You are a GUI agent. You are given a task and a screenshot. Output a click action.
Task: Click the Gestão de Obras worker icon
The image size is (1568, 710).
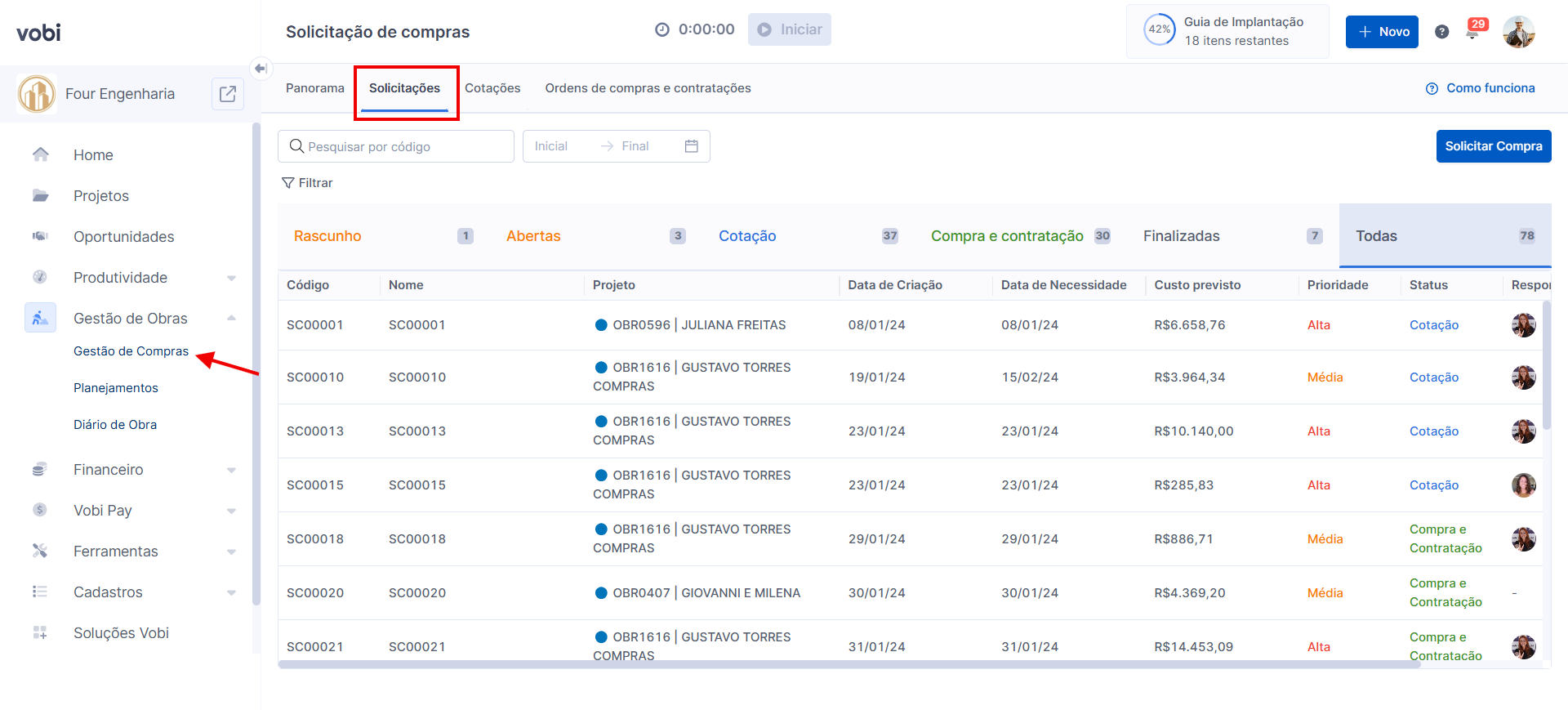40,318
